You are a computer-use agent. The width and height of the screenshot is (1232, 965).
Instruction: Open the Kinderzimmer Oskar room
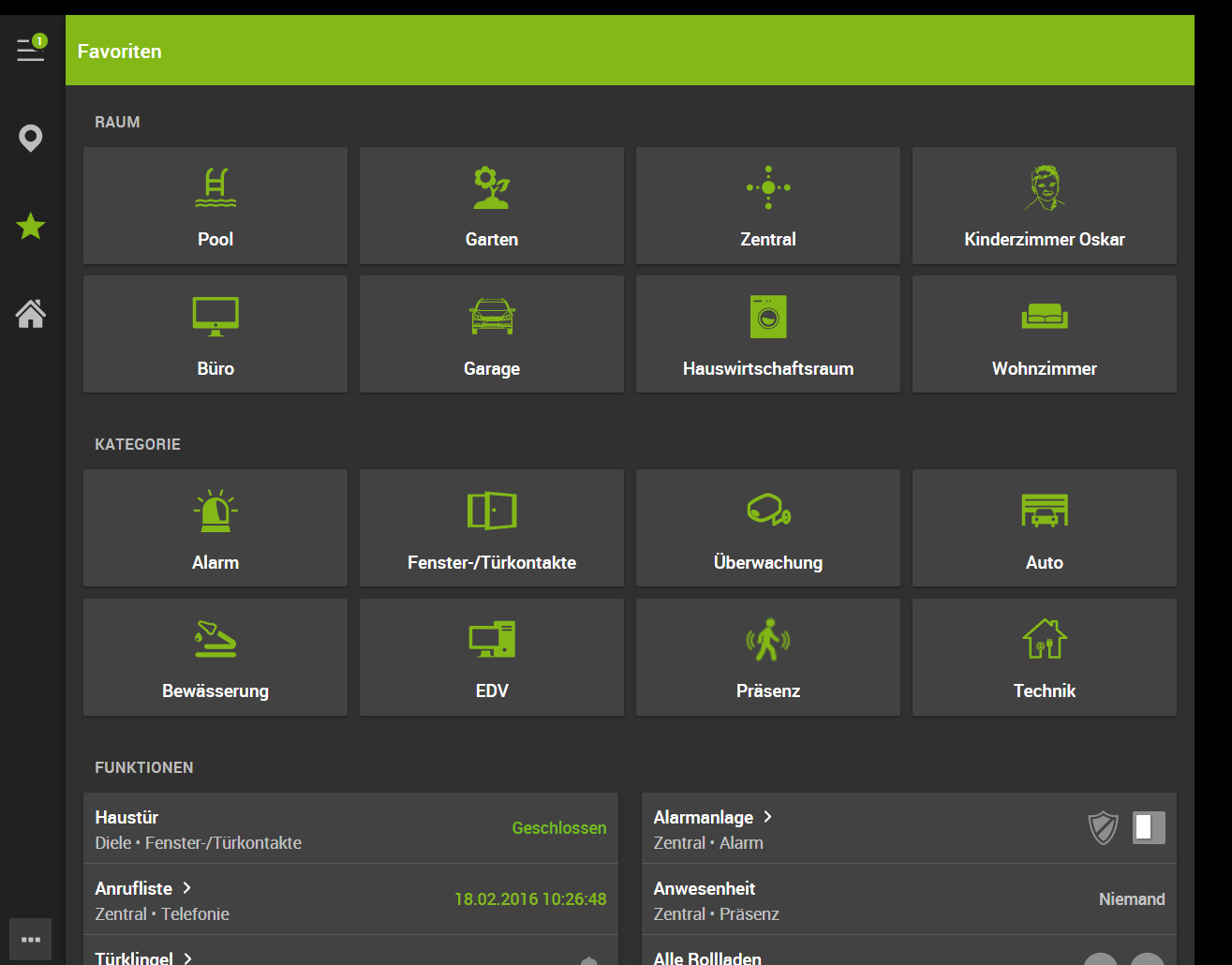[x=1045, y=206]
